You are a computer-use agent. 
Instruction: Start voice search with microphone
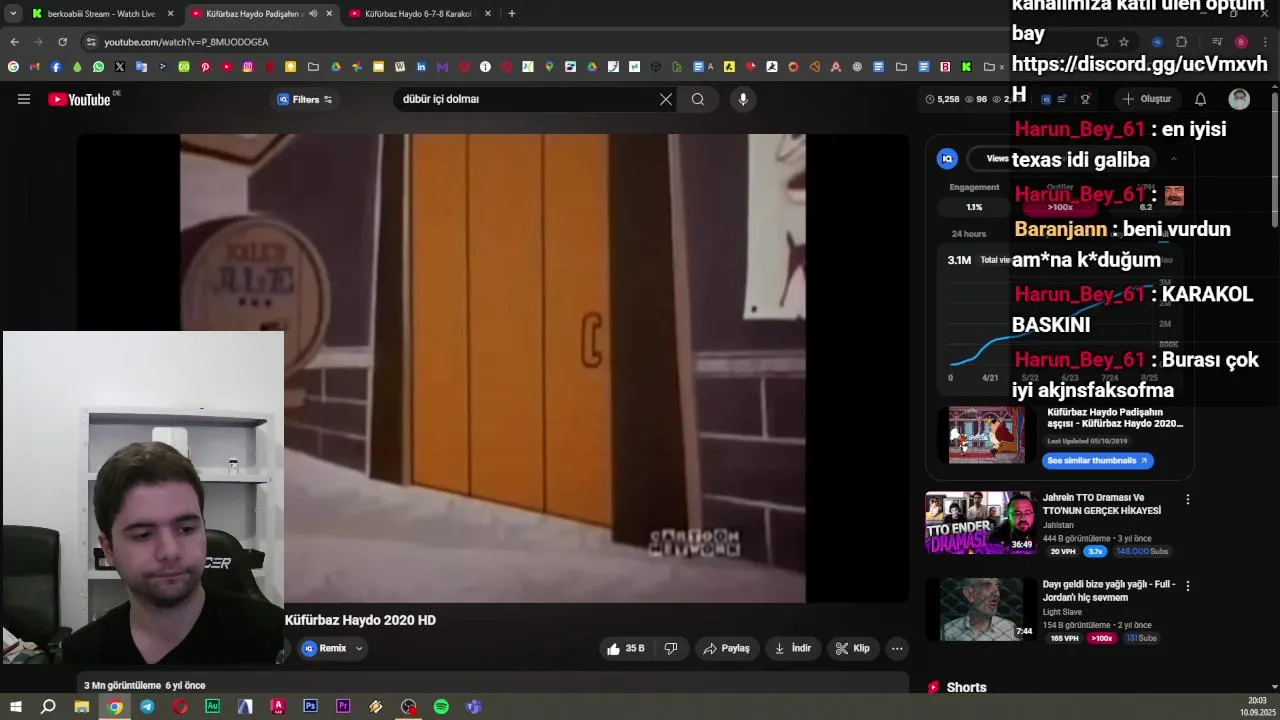tap(742, 99)
